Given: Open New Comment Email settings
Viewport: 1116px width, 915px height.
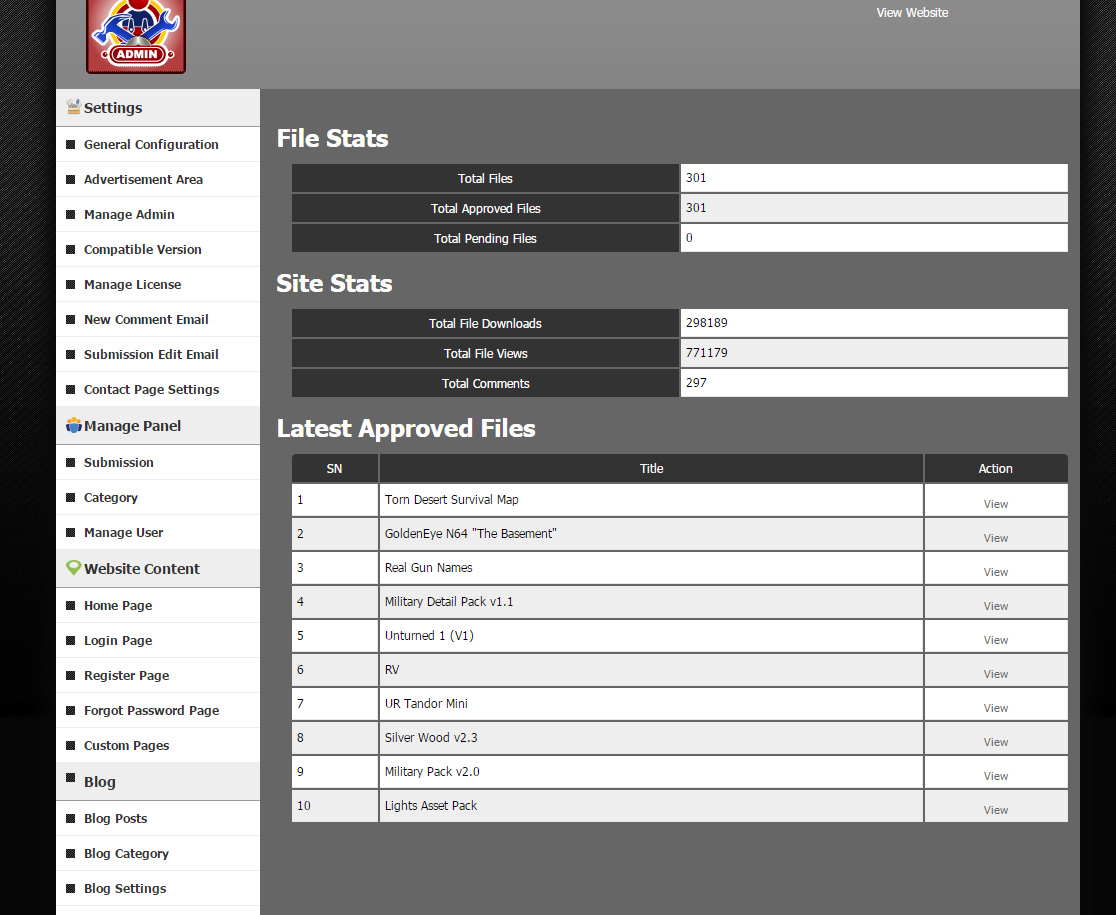Looking at the screenshot, I should coord(146,319).
